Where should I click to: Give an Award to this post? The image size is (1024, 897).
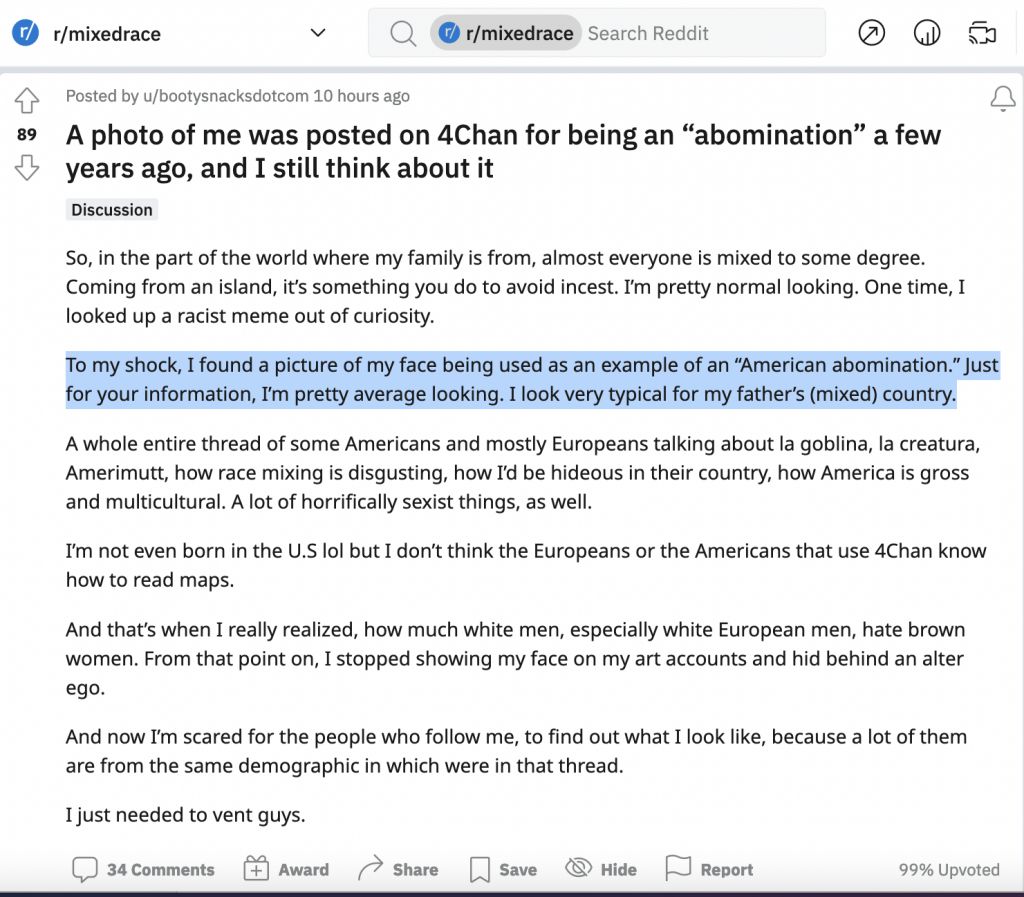(286, 870)
